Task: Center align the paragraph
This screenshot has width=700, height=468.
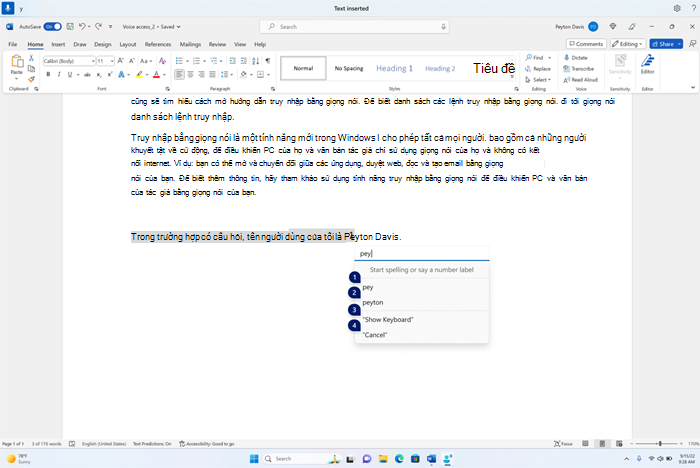Action: [x=190, y=75]
